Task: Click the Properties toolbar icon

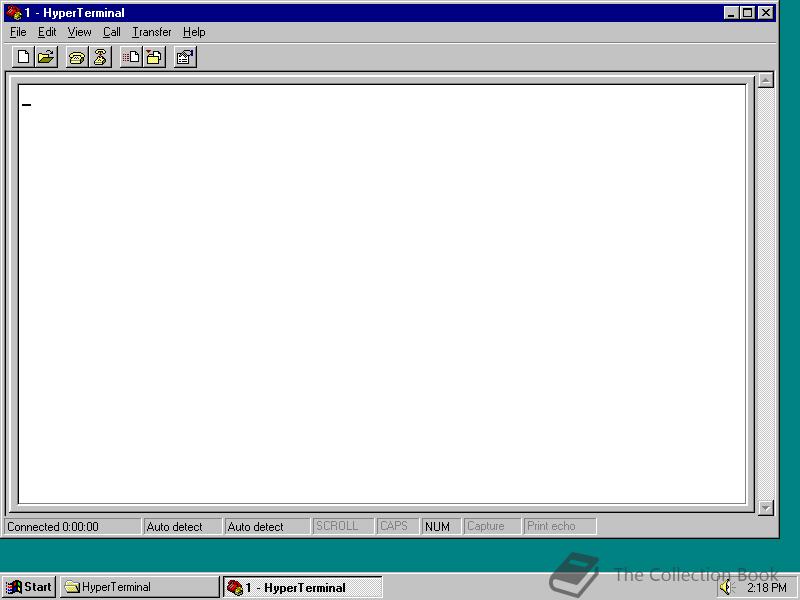Action: [185, 57]
